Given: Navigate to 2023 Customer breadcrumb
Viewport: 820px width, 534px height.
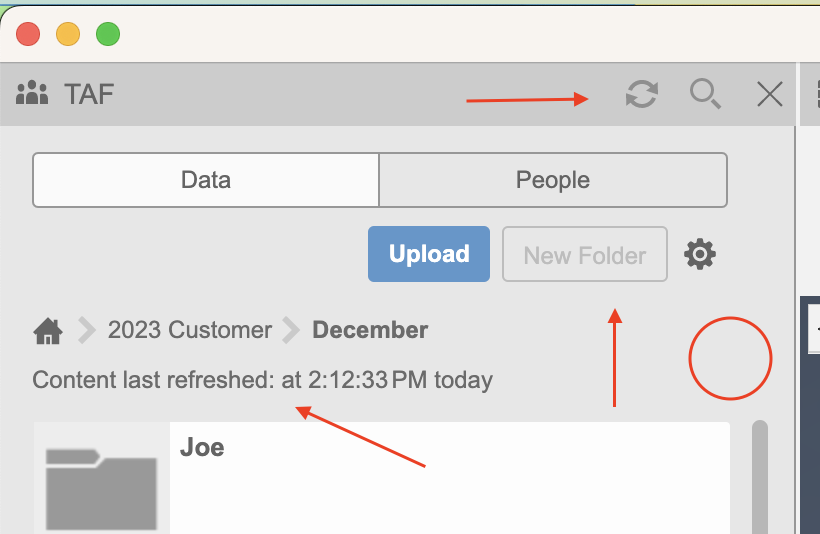Looking at the screenshot, I should click(189, 330).
